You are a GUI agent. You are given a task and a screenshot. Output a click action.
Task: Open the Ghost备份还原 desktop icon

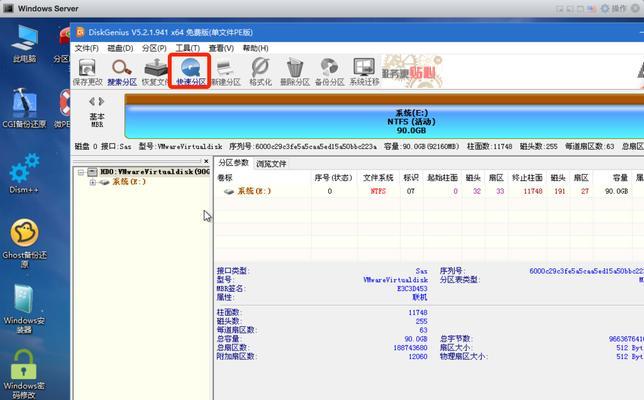pyautogui.click(x=24, y=243)
